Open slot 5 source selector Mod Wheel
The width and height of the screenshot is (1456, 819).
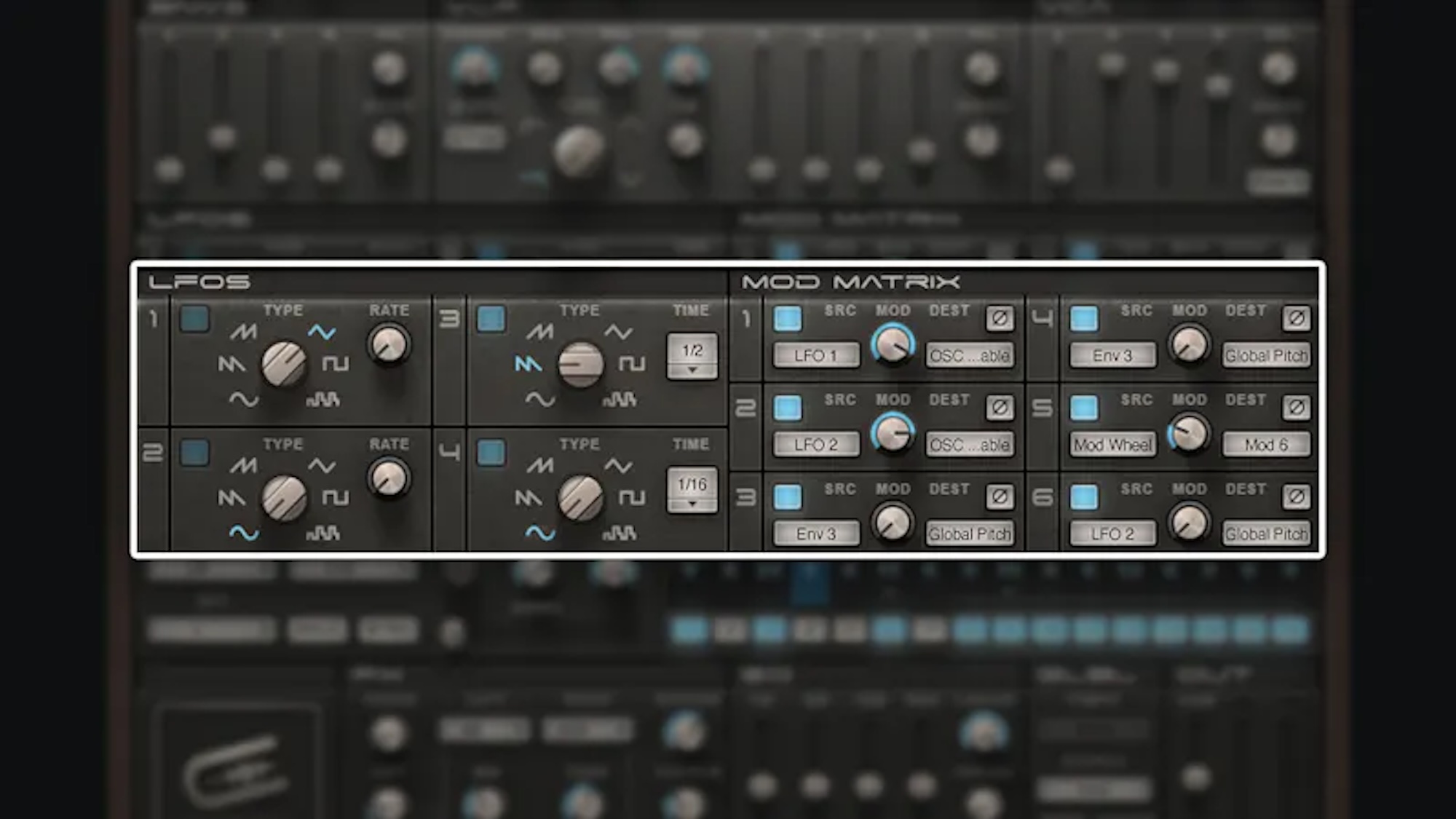pyautogui.click(x=1112, y=445)
